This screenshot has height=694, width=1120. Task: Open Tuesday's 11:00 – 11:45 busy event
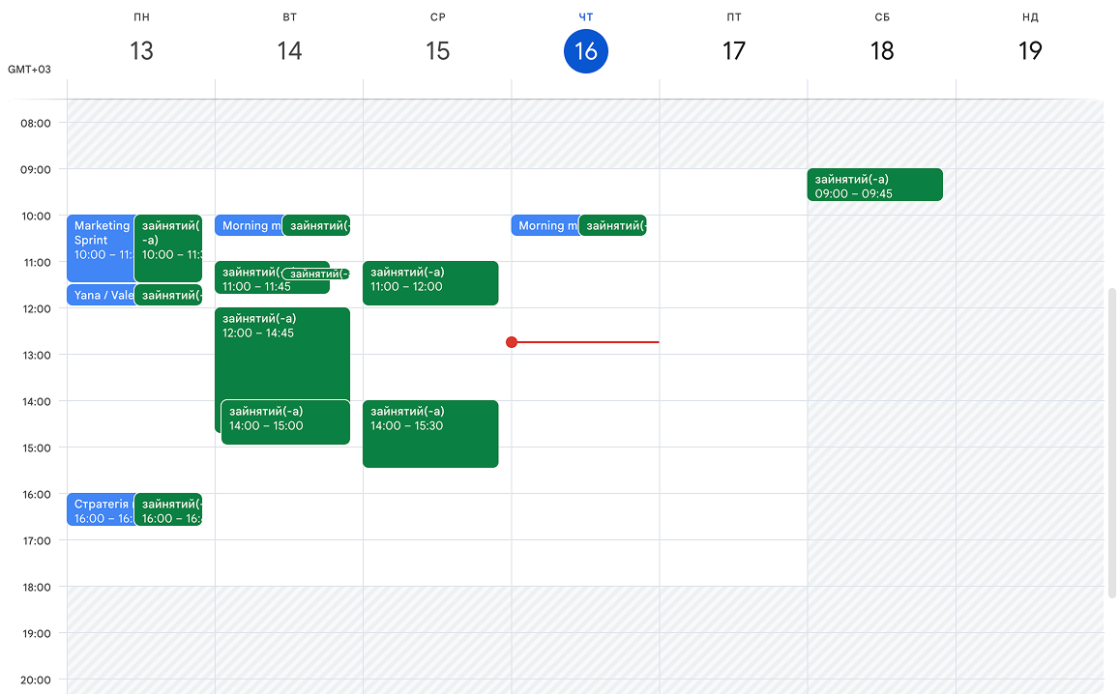click(x=250, y=285)
